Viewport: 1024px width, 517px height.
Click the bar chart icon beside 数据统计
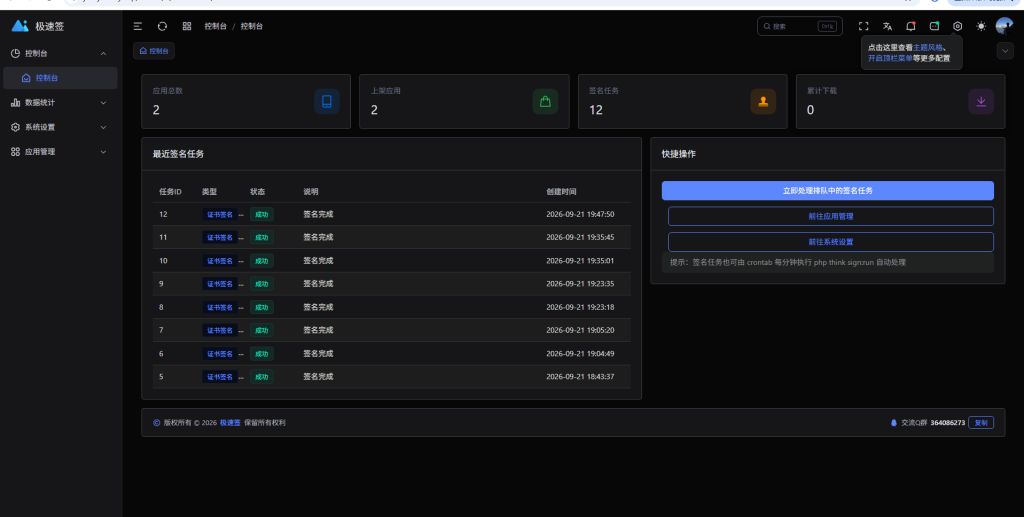(15, 102)
